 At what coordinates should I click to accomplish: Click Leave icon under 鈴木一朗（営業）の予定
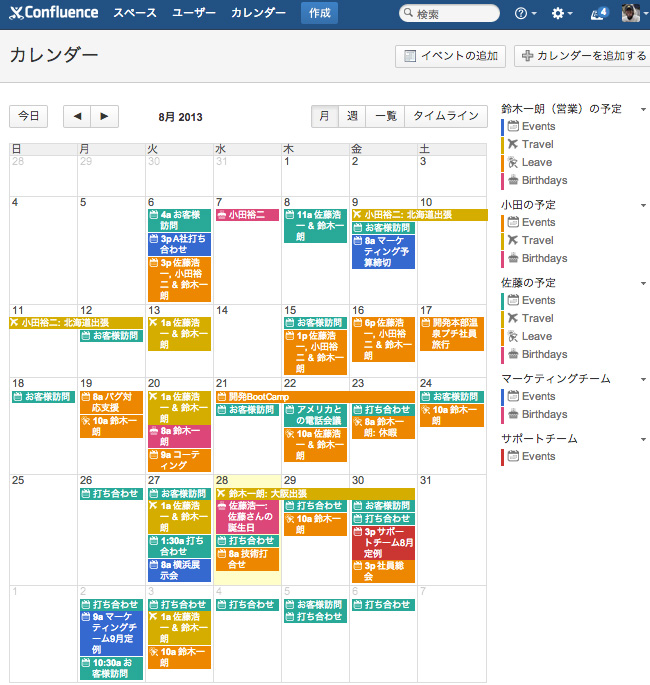point(513,163)
